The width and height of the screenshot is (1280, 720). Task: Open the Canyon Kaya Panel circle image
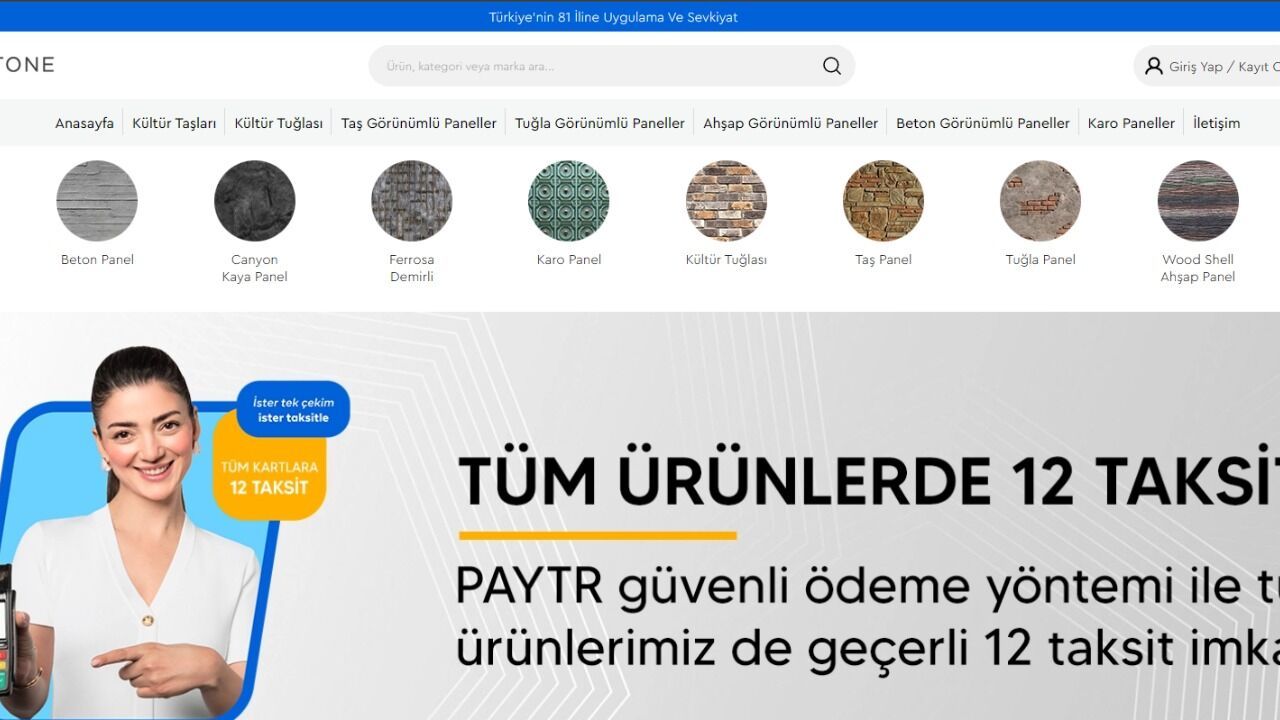[x=254, y=201]
